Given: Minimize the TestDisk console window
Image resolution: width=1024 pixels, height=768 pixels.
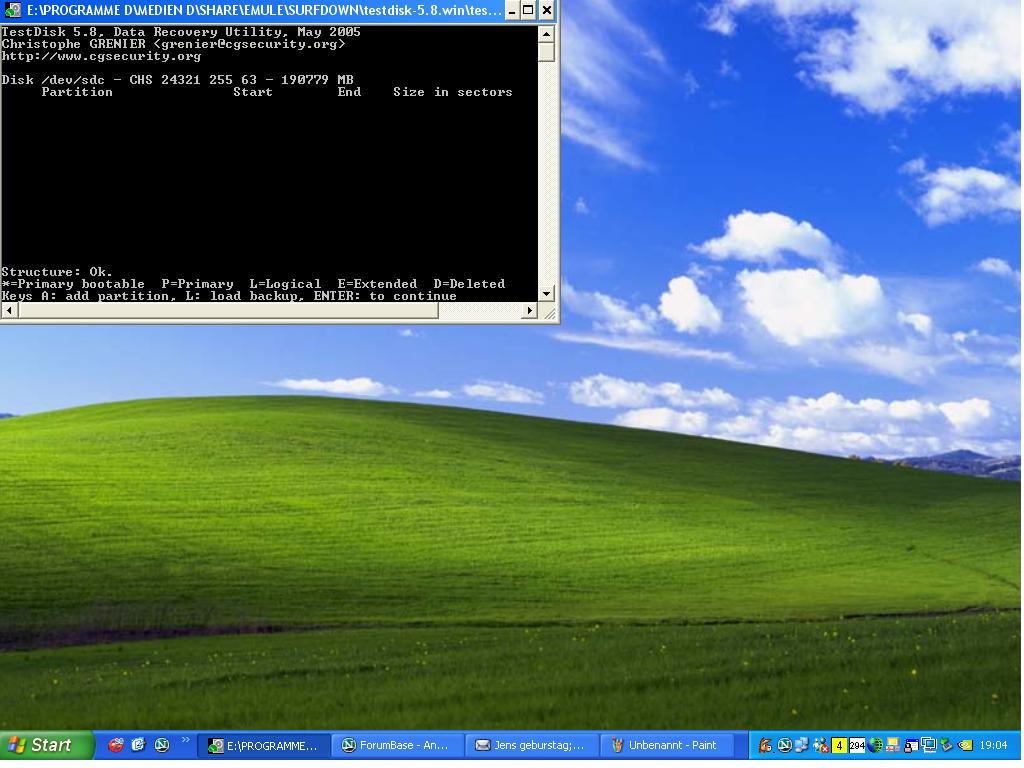Looking at the screenshot, I should tap(513, 10).
